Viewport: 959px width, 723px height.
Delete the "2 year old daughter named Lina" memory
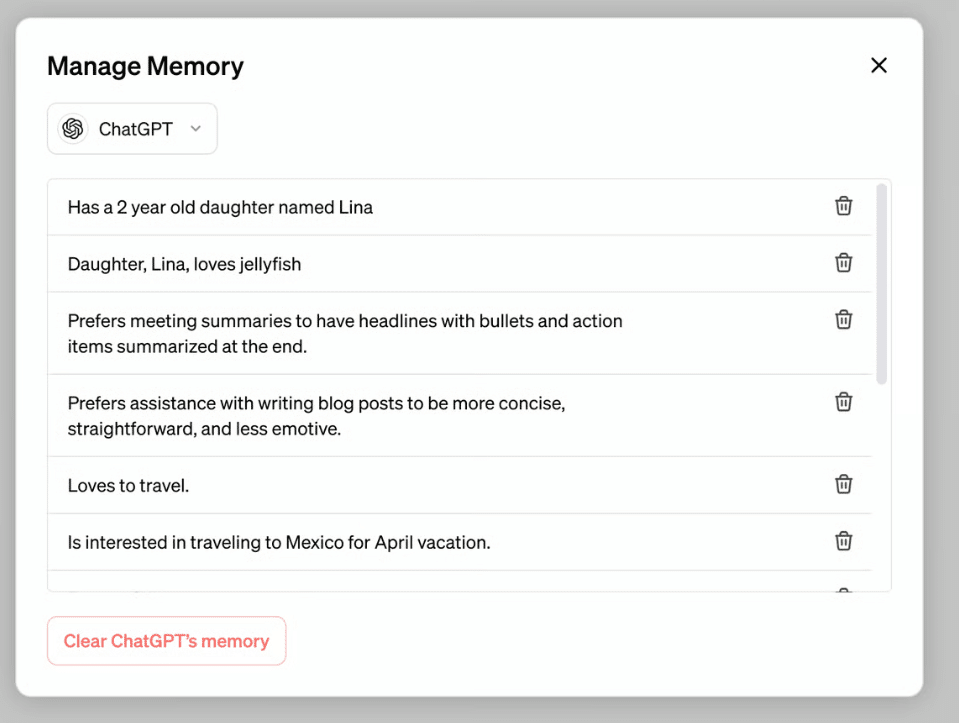(844, 206)
